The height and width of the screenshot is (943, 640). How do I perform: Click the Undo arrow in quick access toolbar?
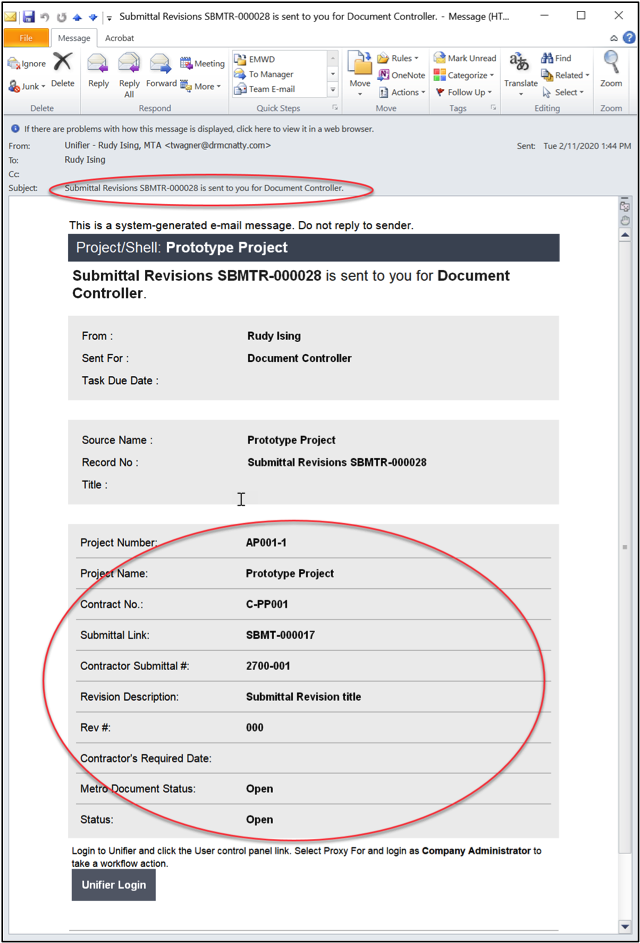click(x=45, y=16)
